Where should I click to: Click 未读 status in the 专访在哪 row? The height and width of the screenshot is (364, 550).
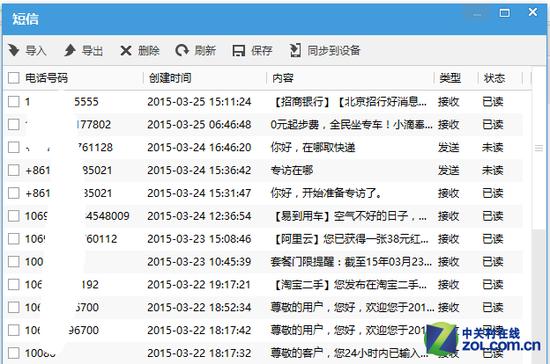[493, 170]
